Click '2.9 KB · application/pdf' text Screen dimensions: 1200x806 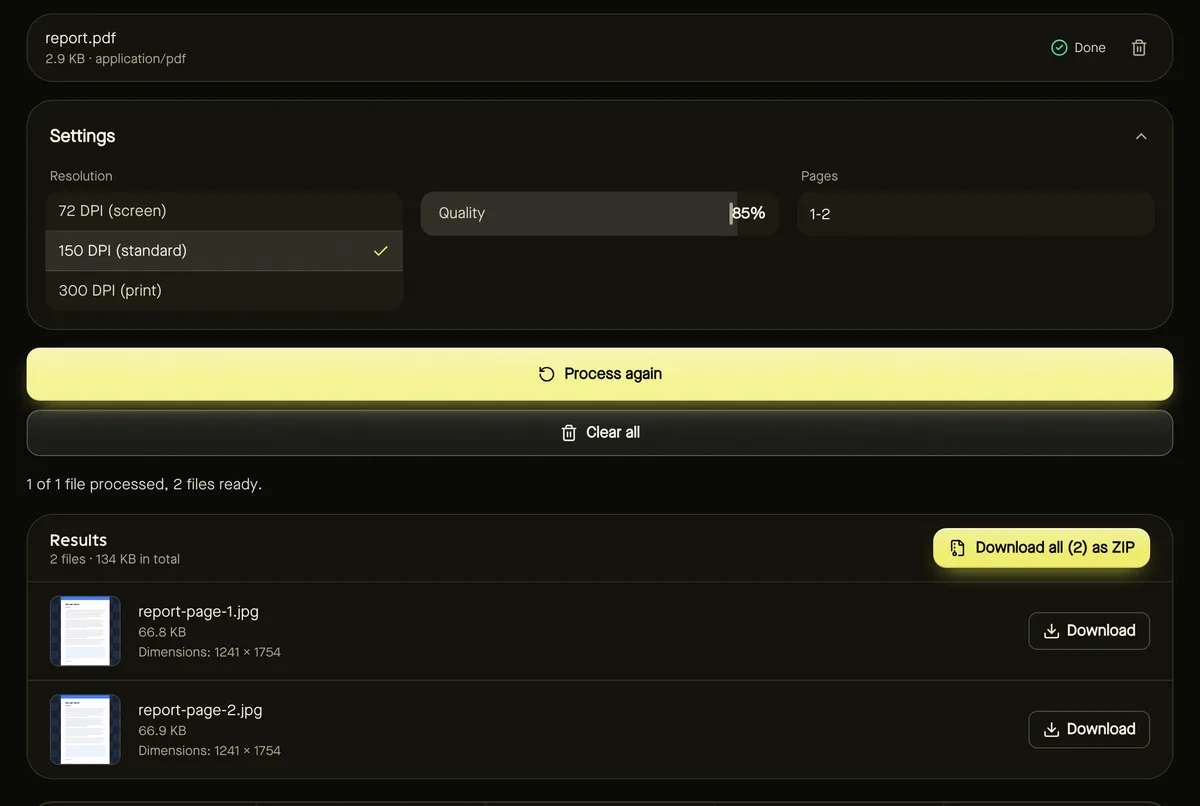tap(115, 59)
